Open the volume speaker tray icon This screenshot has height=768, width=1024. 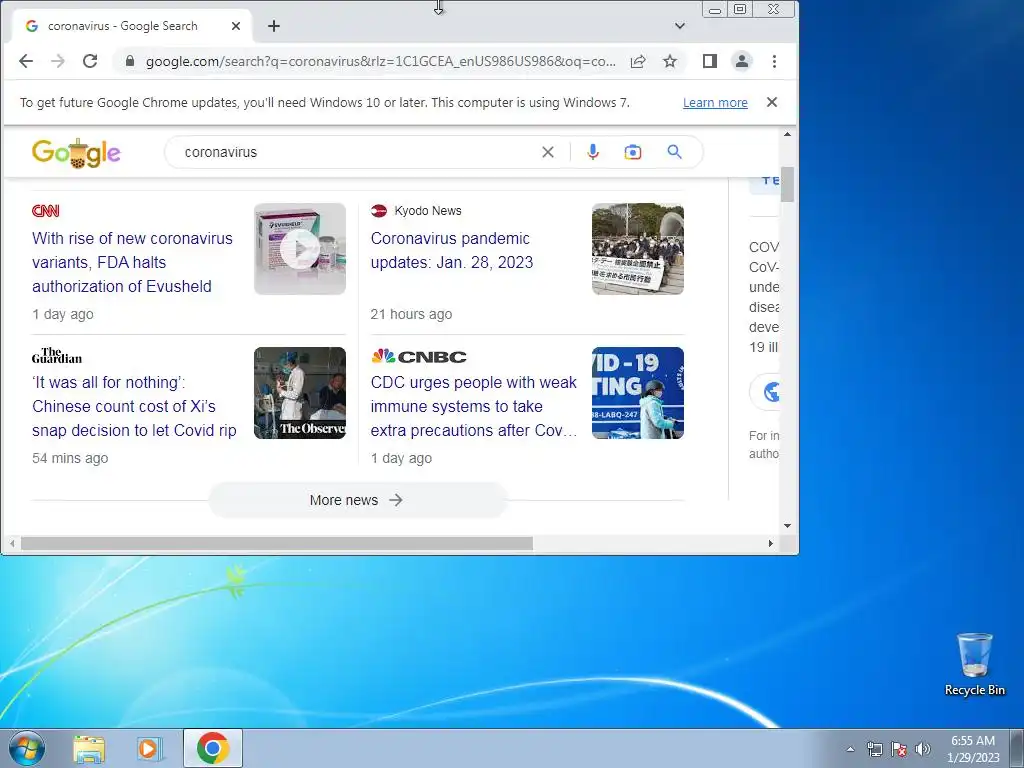[923, 749]
